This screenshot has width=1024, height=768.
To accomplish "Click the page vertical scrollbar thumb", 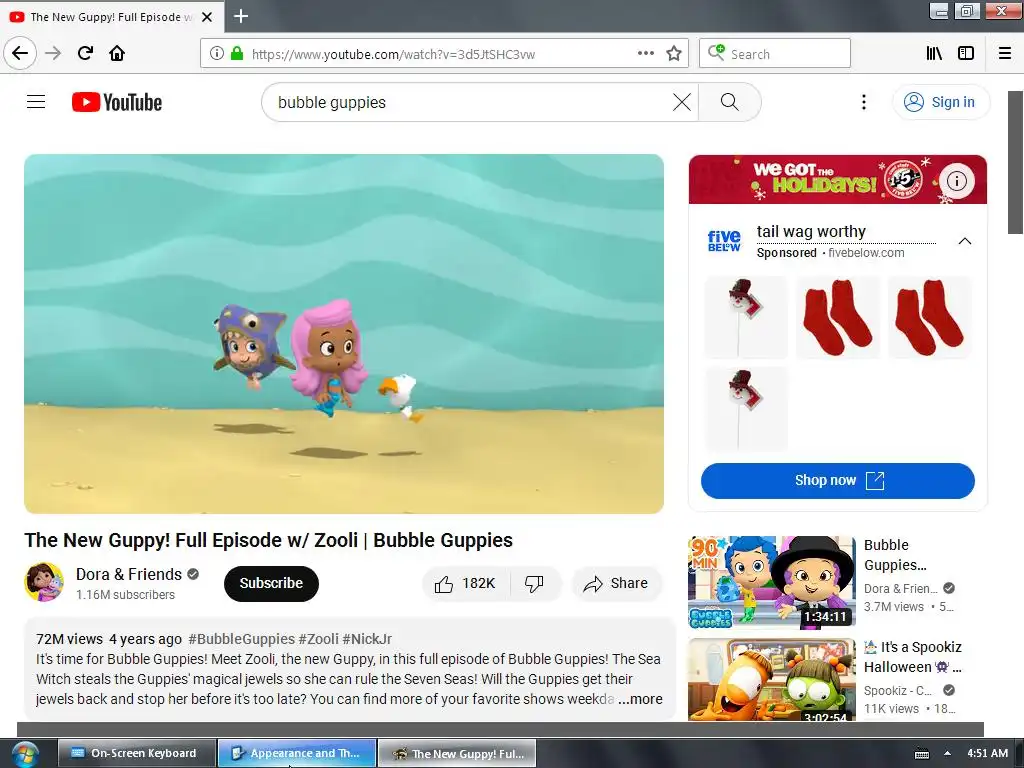I will click(1015, 162).
